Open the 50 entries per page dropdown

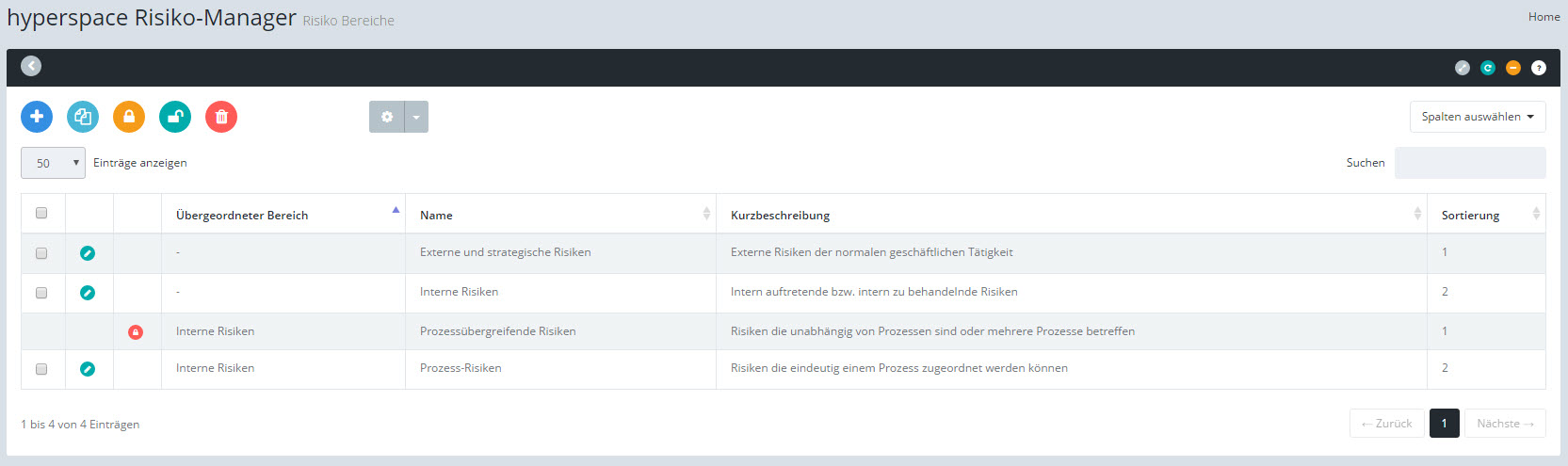53,163
